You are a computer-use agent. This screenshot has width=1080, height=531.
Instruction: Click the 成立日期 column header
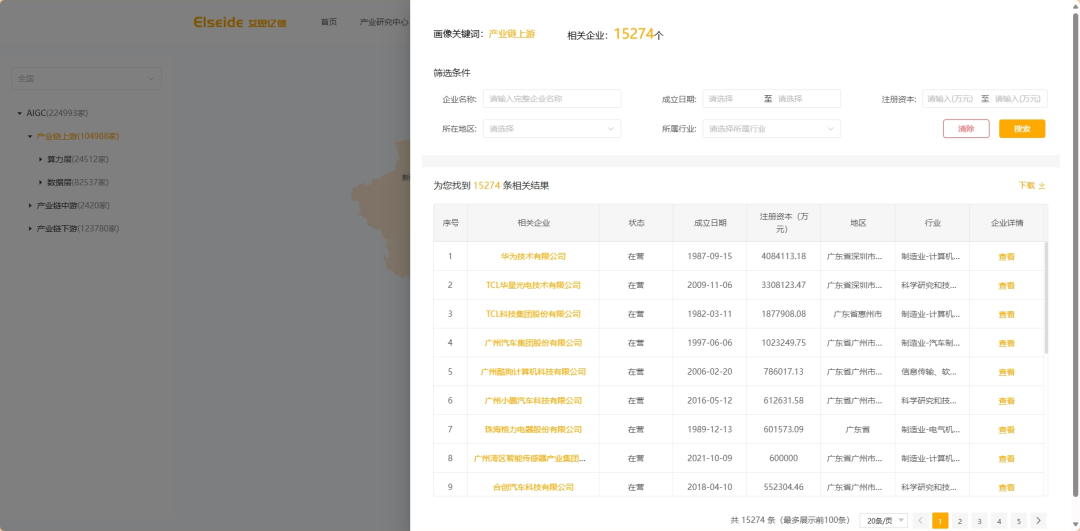(709, 223)
